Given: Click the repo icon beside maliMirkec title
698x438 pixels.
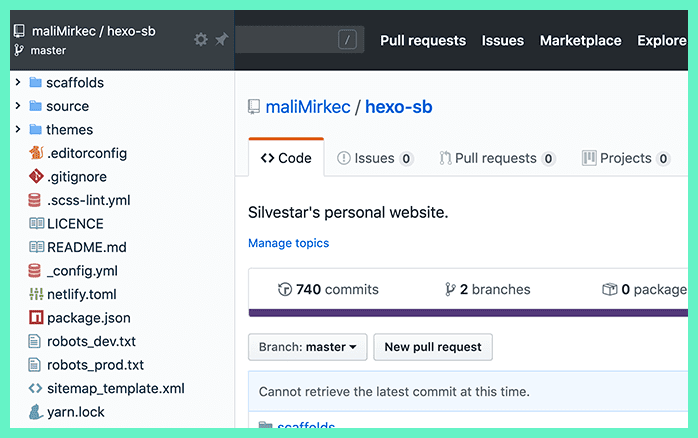Looking at the screenshot, I should tap(254, 107).
